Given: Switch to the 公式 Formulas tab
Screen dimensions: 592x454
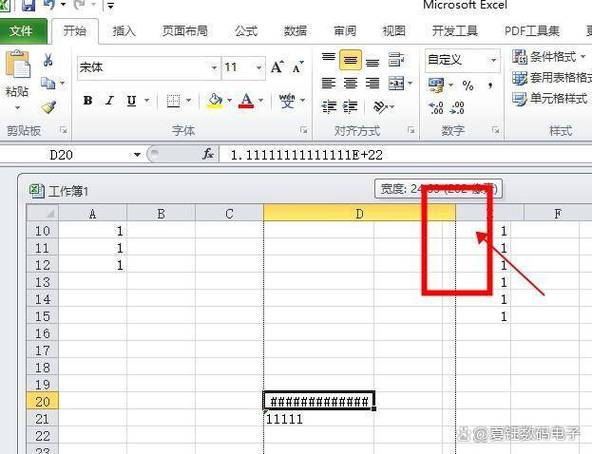Looking at the screenshot, I should [246, 31].
